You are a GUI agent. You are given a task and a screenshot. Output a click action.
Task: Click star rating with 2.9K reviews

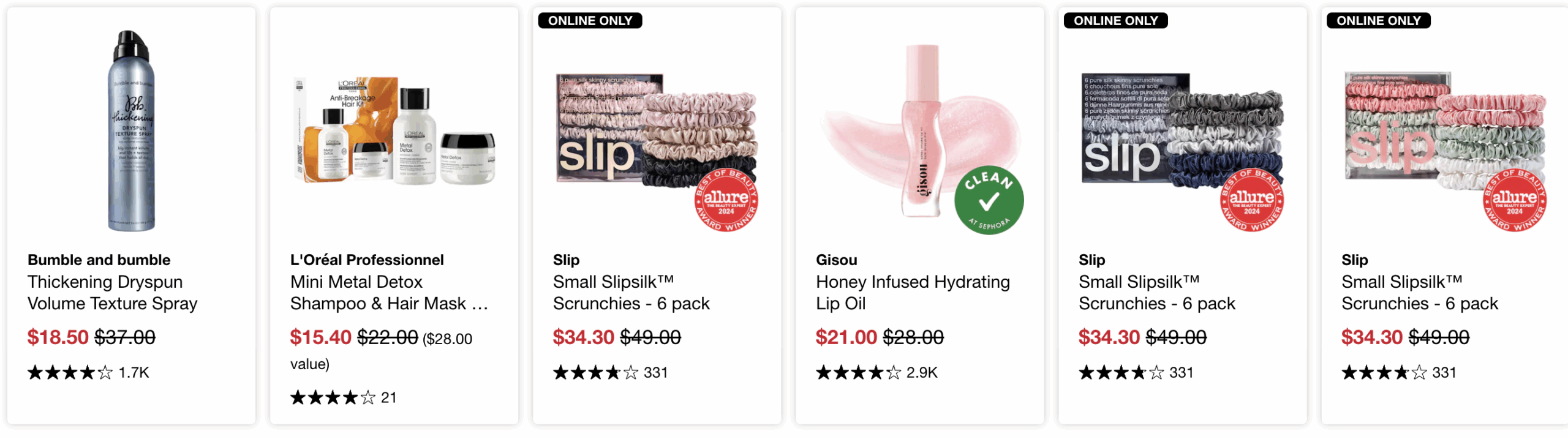(x=858, y=372)
